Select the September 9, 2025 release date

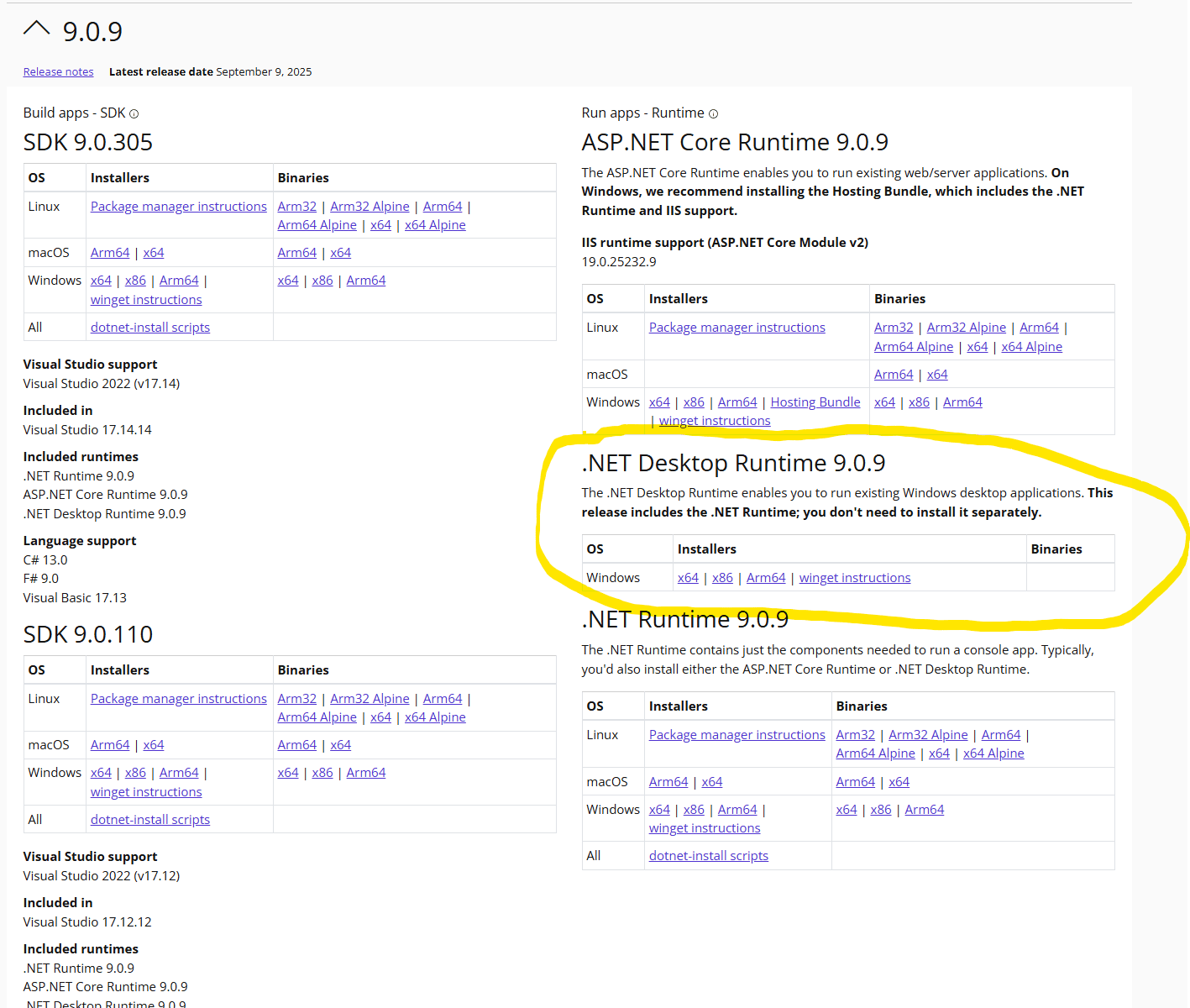pos(264,72)
